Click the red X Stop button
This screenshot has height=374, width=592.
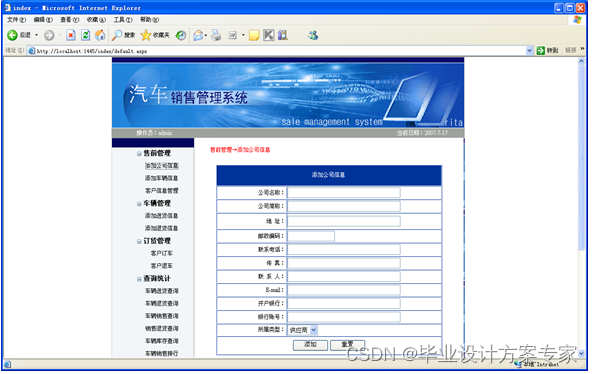(x=71, y=35)
